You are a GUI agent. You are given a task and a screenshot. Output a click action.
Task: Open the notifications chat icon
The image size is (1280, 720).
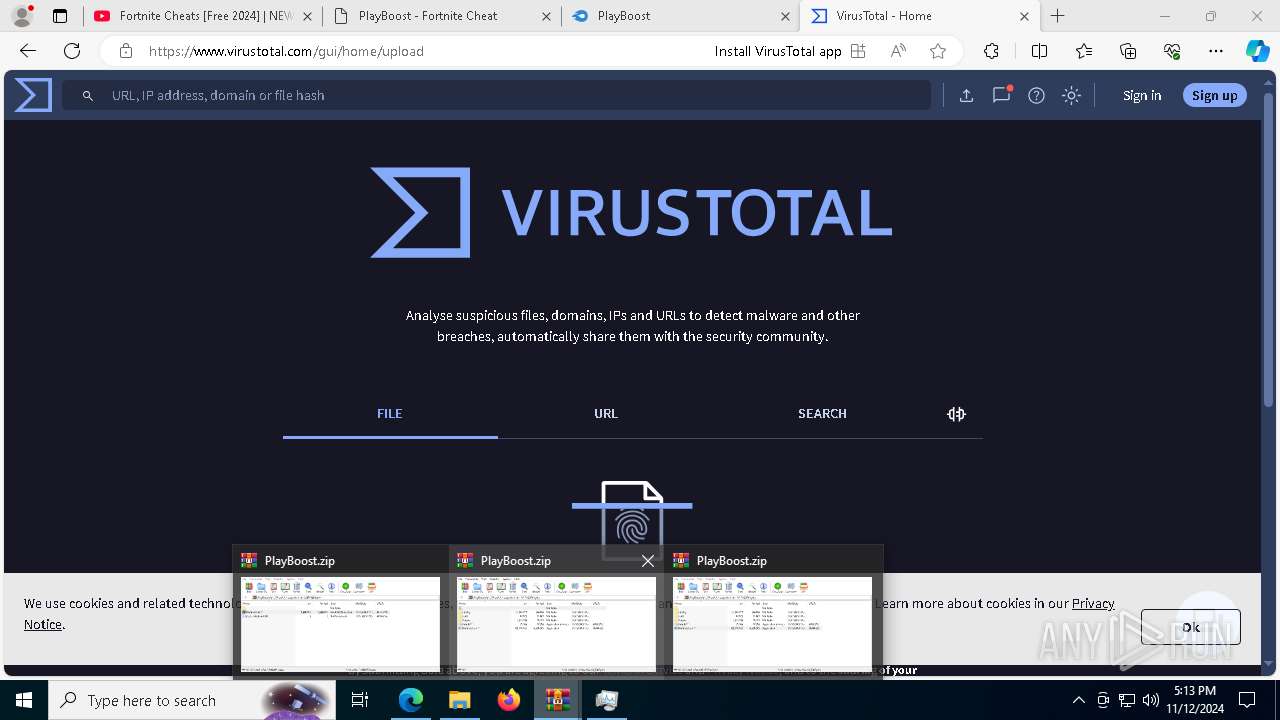coord(1001,95)
